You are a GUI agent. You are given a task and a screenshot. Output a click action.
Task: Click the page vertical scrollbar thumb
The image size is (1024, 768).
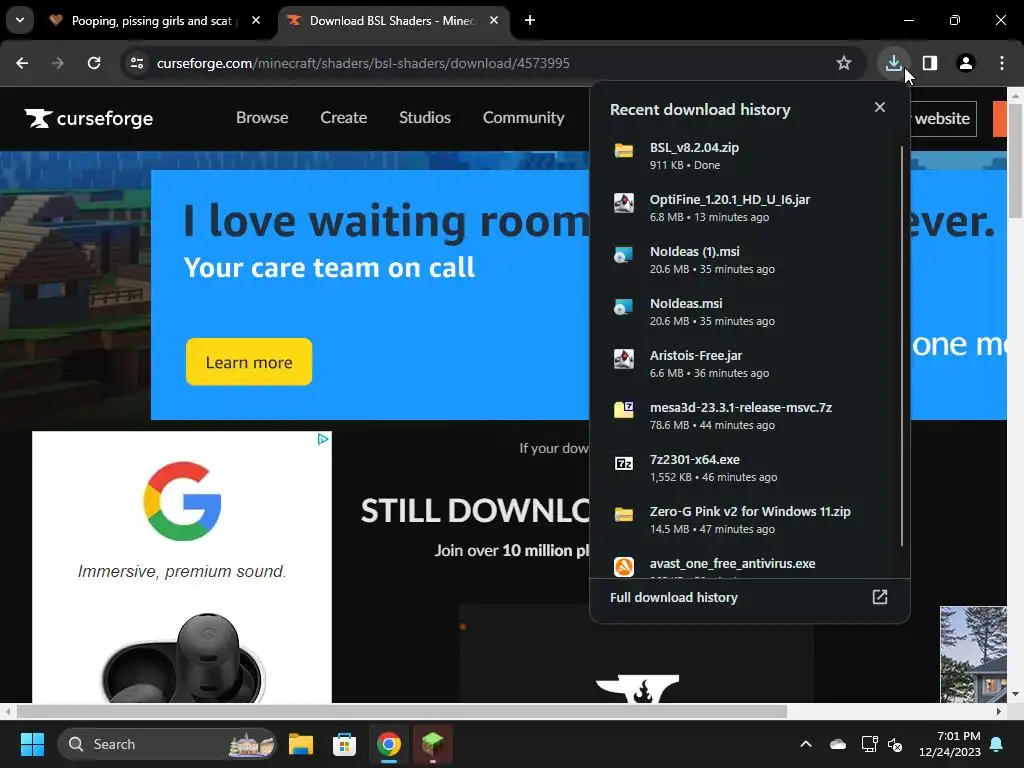(1015, 160)
